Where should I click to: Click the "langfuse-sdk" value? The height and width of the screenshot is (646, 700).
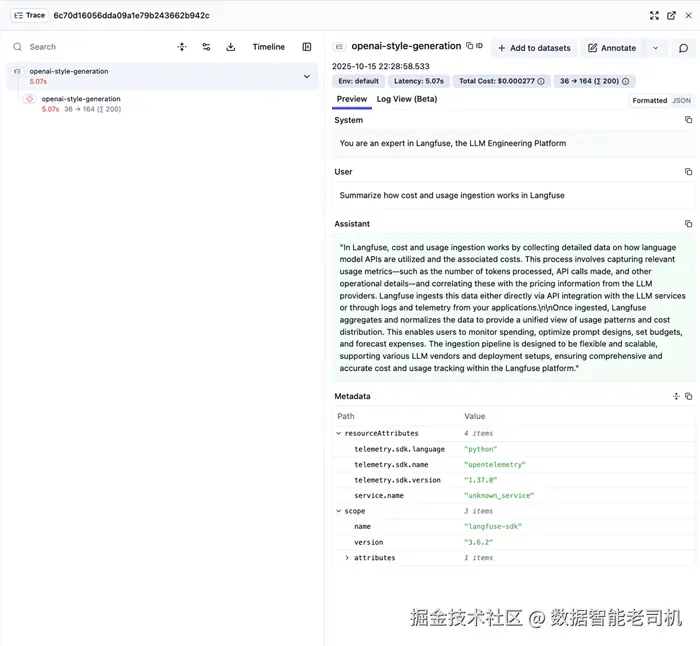pos(493,526)
